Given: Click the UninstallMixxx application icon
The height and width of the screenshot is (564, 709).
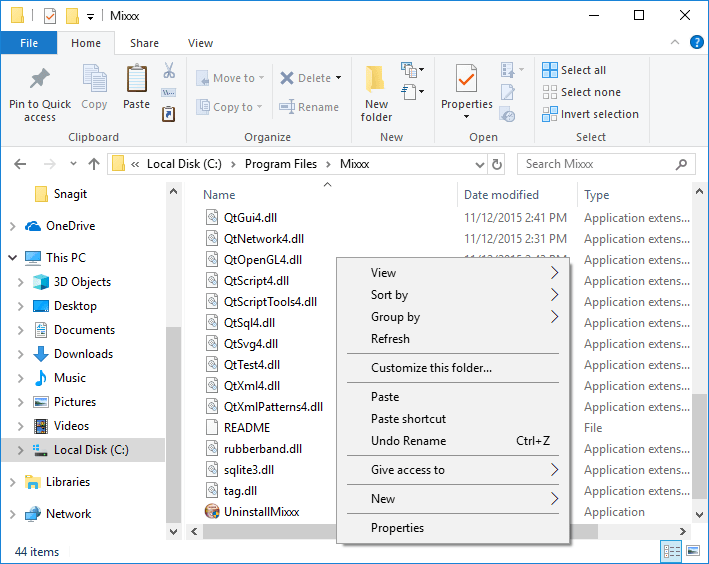Looking at the screenshot, I should coord(212,512).
